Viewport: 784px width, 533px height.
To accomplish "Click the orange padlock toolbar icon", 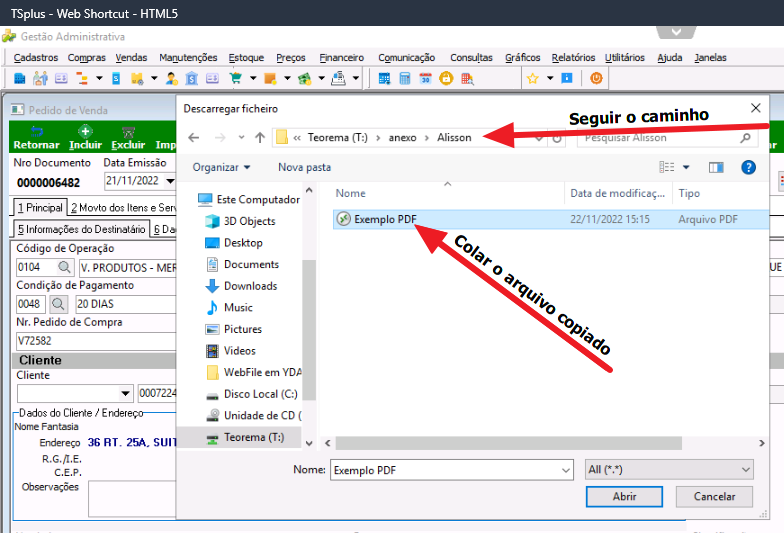I will [446, 78].
